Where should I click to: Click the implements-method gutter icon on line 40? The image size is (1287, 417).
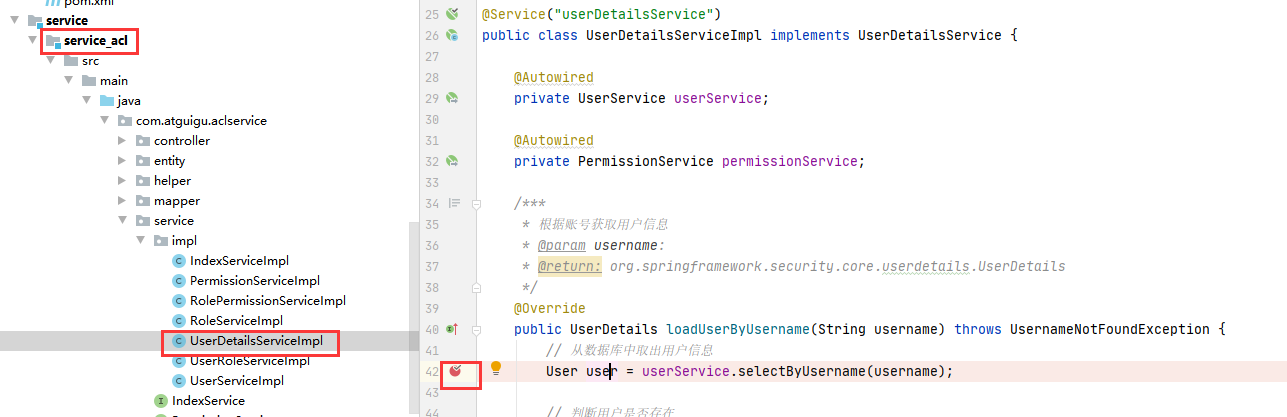click(451, 329)
